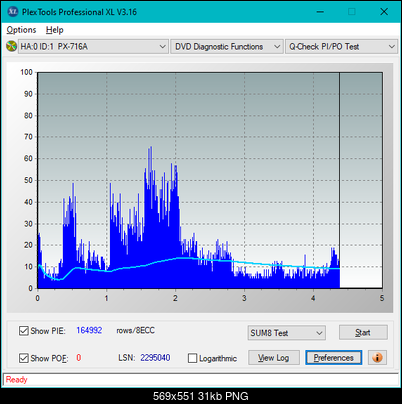This screenshot has width=402, height=404.
Task: Click the POF count 0
Action: 79,358
